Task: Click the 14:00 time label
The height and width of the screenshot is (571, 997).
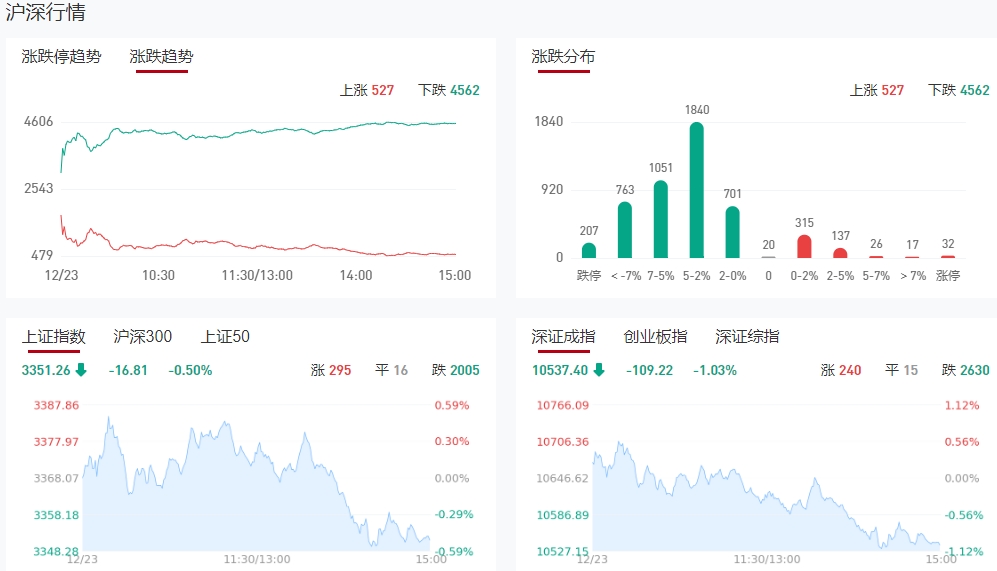Action: coord(356,275)
